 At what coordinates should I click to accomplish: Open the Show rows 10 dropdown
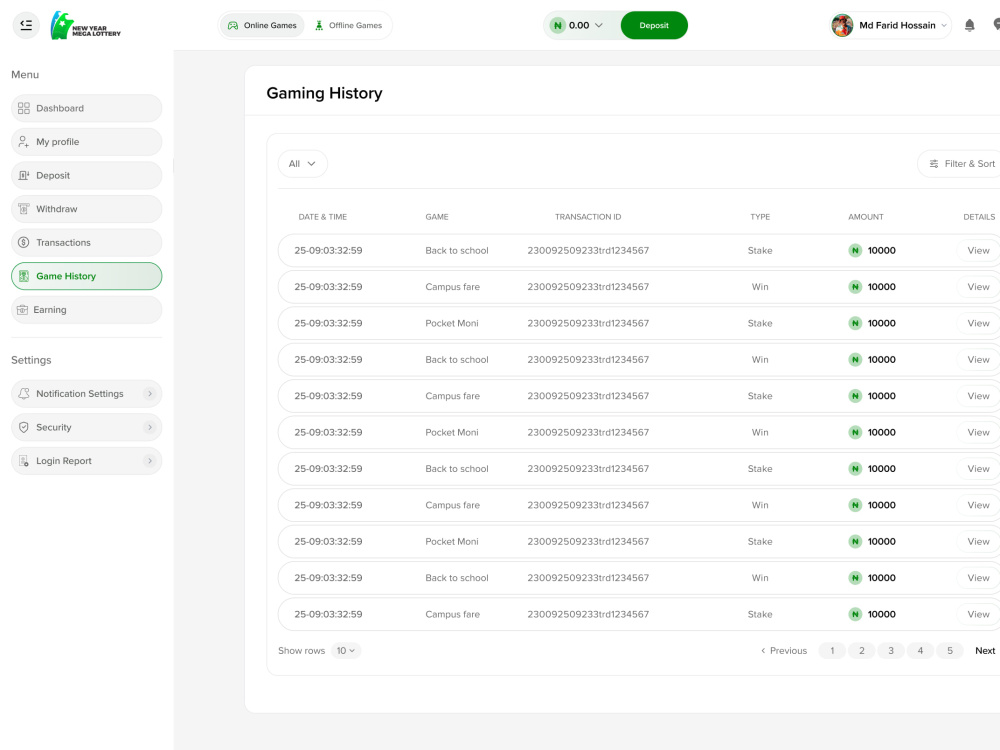[x=346, y=651]
